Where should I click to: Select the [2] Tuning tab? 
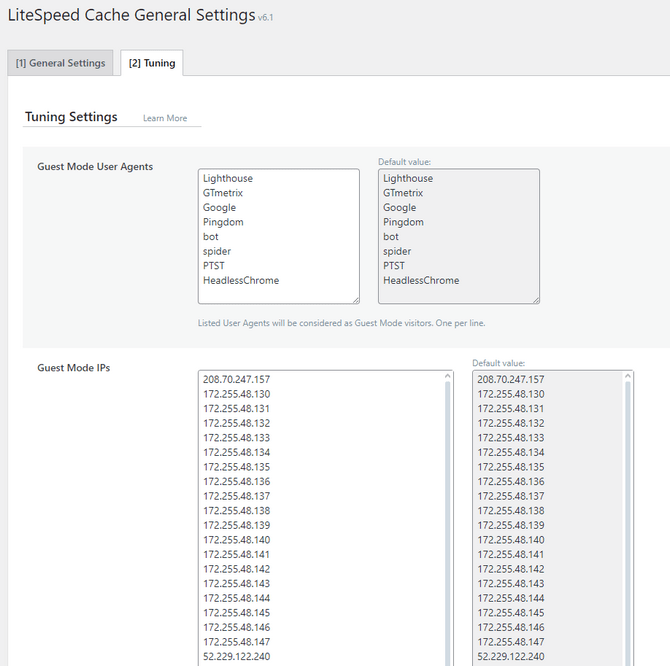(x=152, y=63)
